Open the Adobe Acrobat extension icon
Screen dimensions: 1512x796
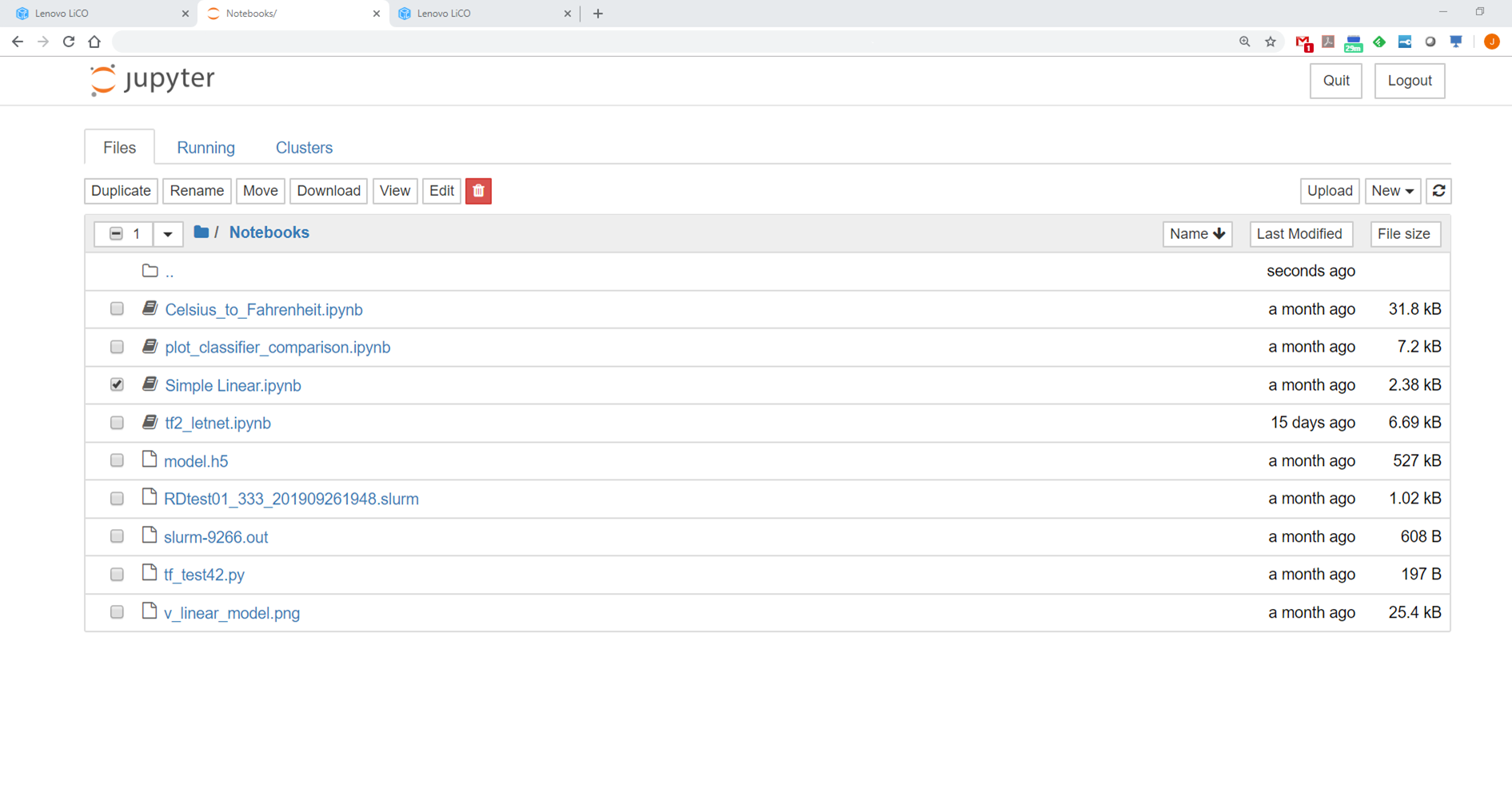(x=1328, y=42)
